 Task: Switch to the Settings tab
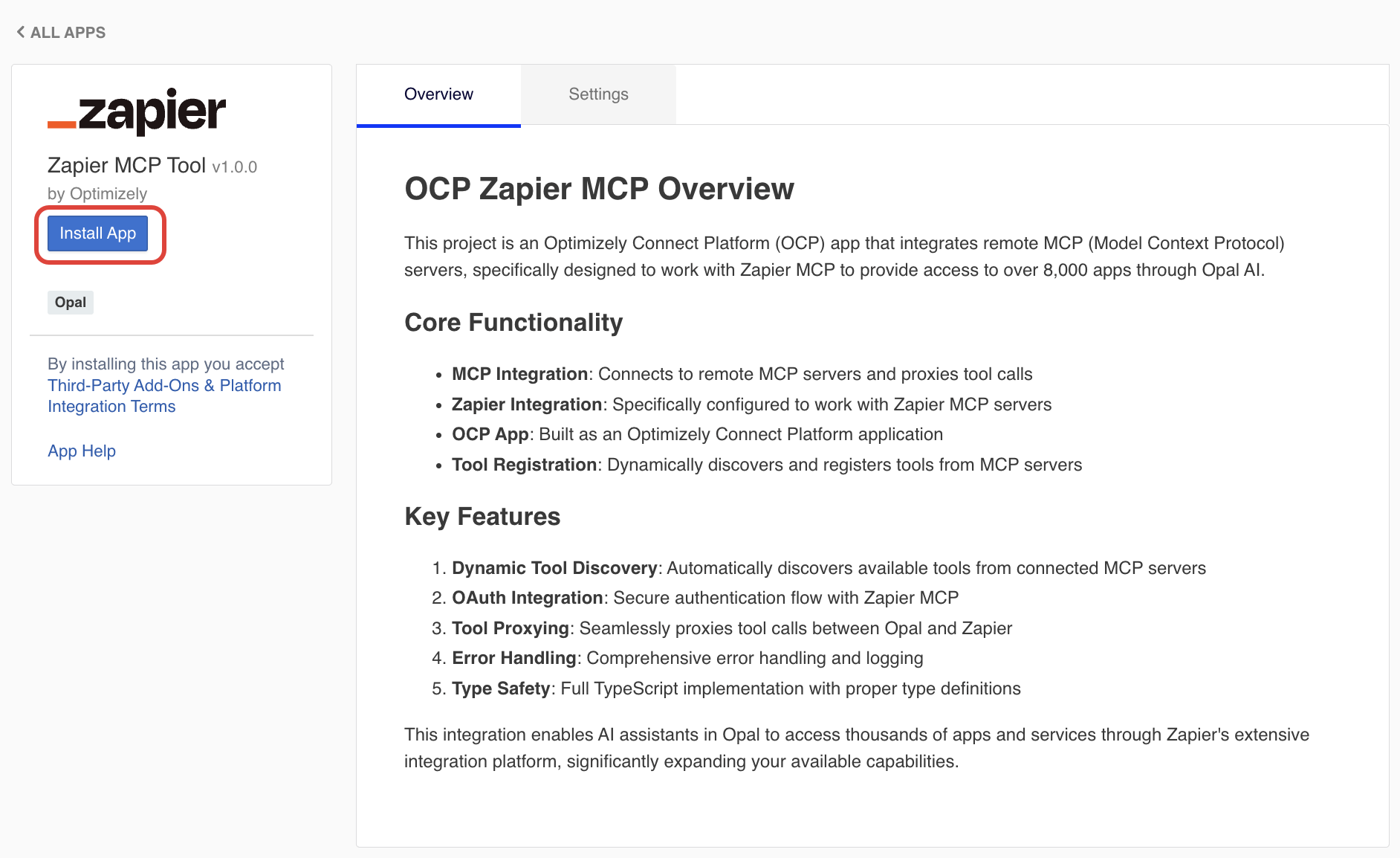tap(598, 94)
